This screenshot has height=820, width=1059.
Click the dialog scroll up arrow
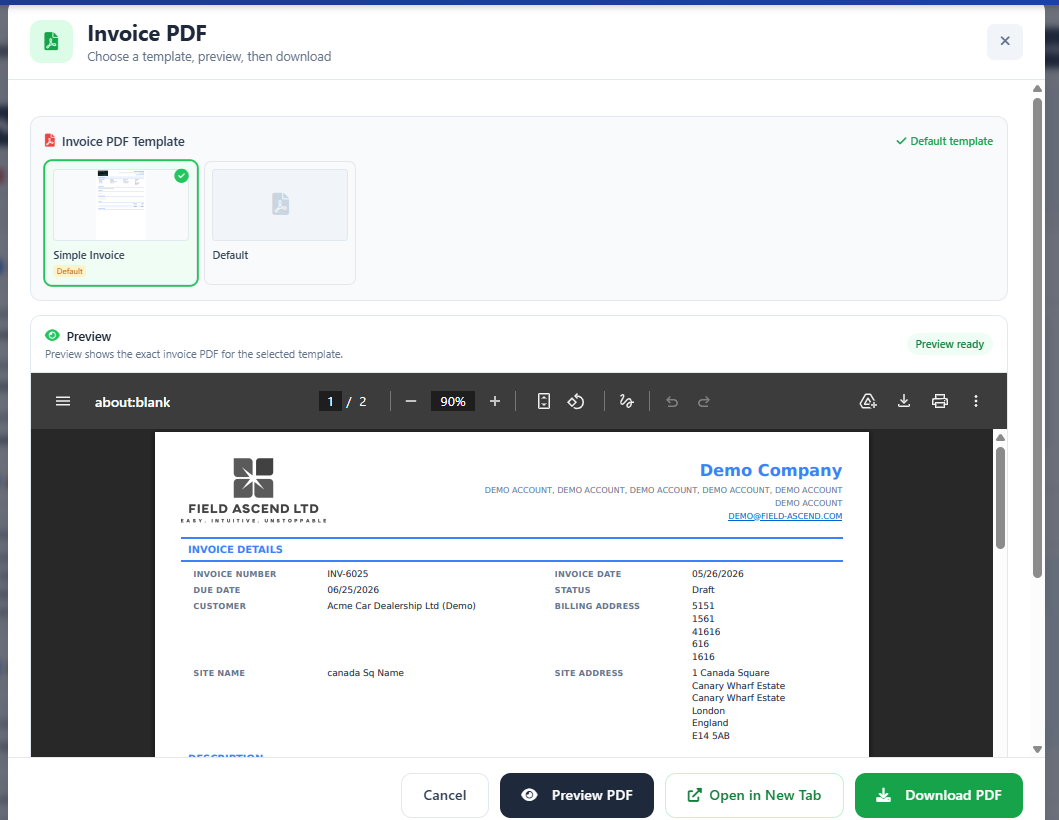1037,88
